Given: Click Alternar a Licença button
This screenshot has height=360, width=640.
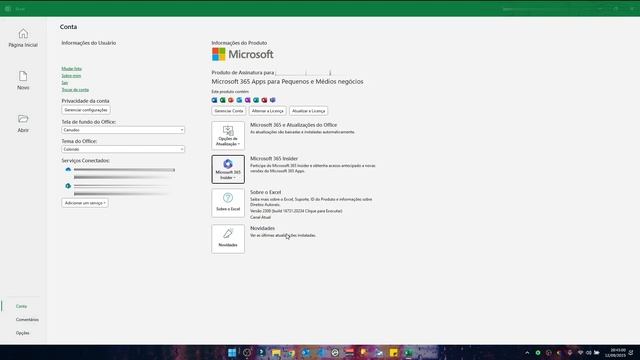Looking at the screenshot, I should pyautogui.click(x=267, y=111).
